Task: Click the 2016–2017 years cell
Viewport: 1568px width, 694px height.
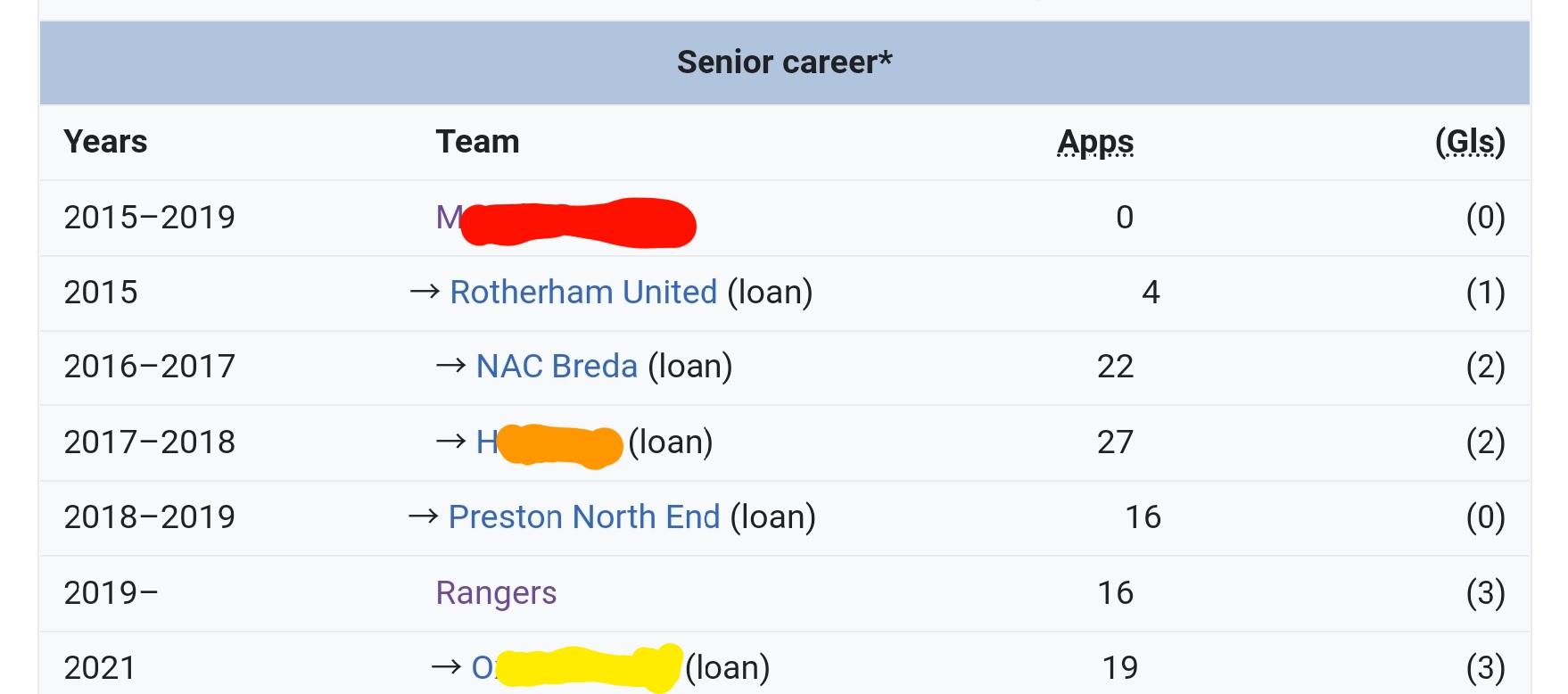Action: (149, 367)
